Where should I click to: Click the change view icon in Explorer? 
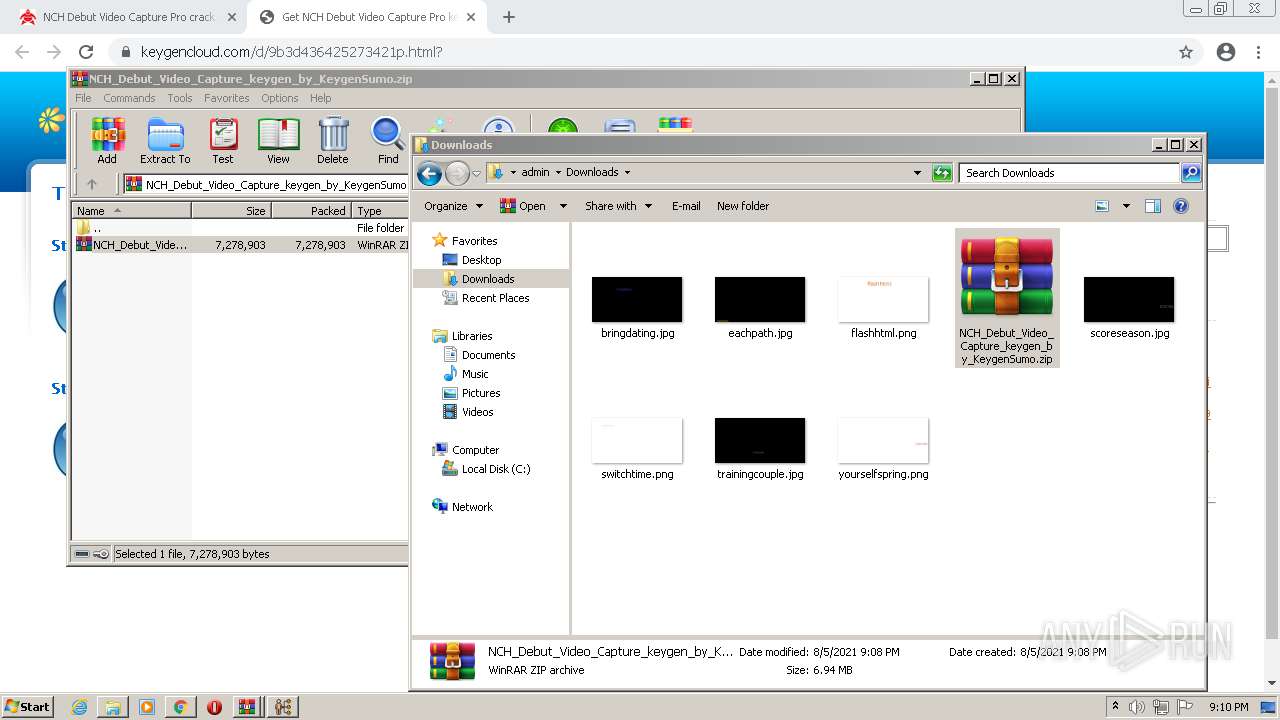[1102, 206]
